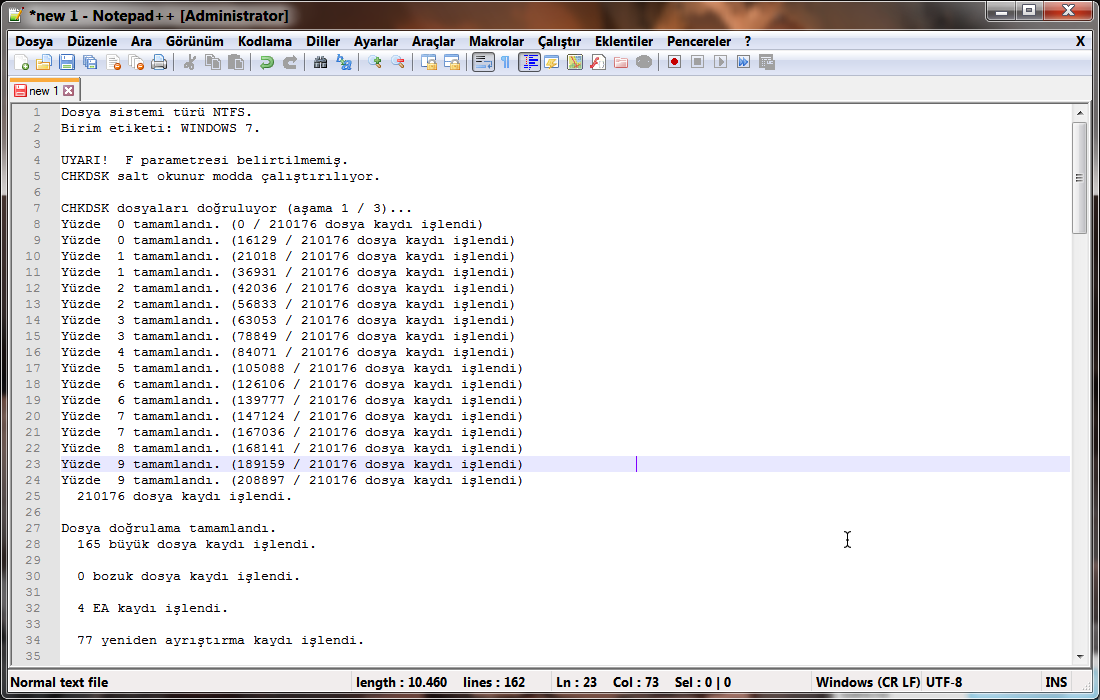1100x700 pixels.
Task: Toggle INS insert mode in status bar
Action: click(1056, 682)
